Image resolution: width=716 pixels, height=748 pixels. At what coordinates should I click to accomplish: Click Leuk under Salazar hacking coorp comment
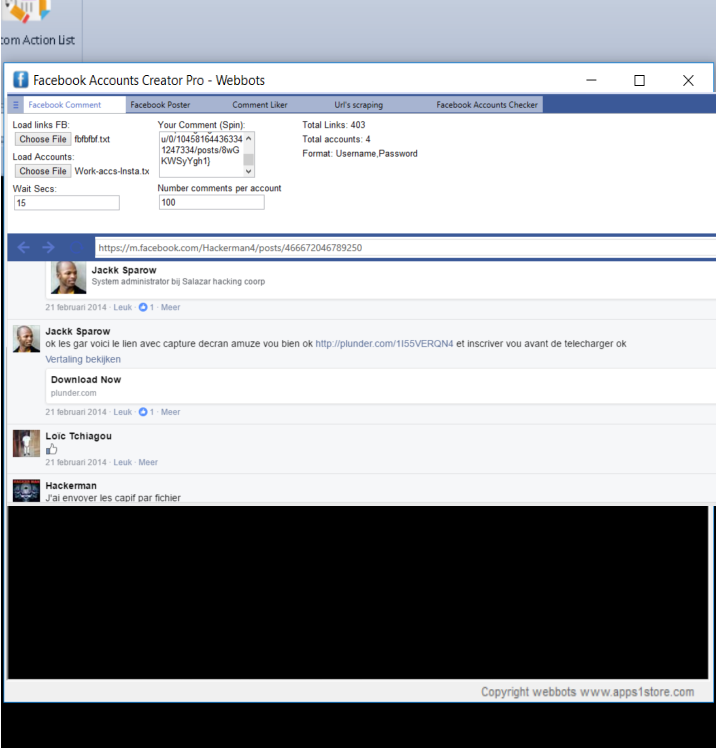point(122,307)
